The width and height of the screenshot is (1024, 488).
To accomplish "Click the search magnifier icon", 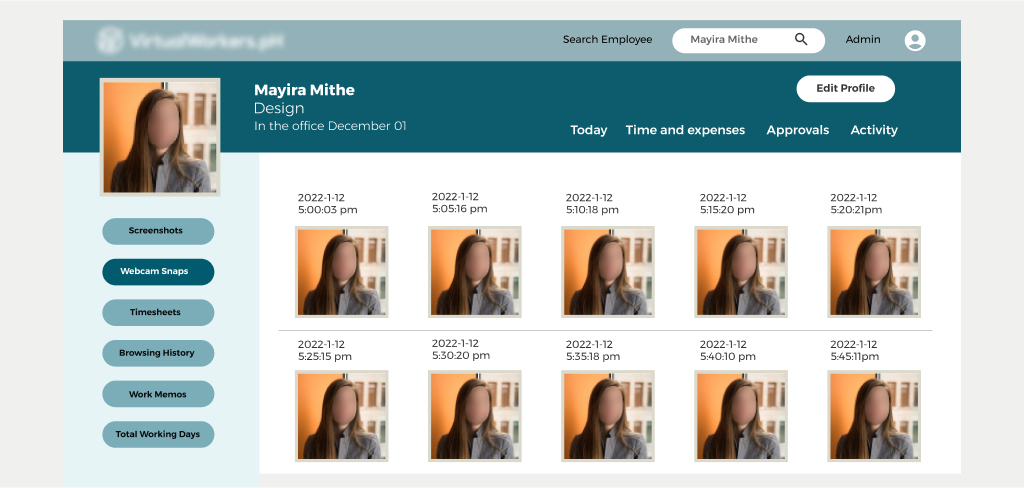I will point(801,40).
